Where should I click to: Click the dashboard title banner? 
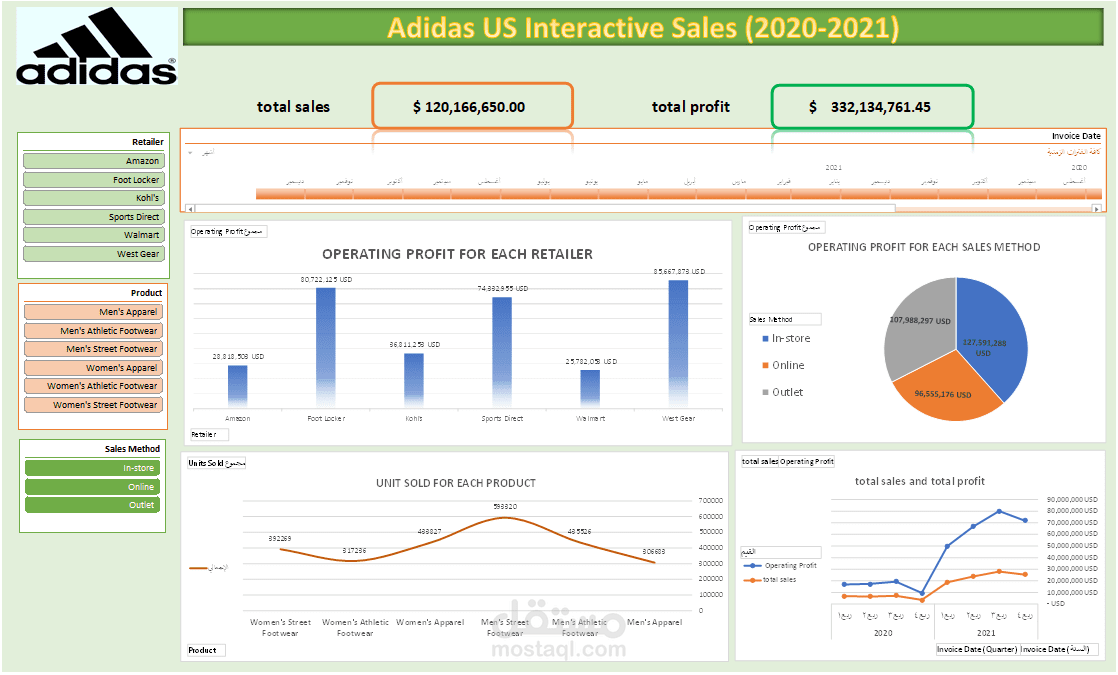coord(642,28)
